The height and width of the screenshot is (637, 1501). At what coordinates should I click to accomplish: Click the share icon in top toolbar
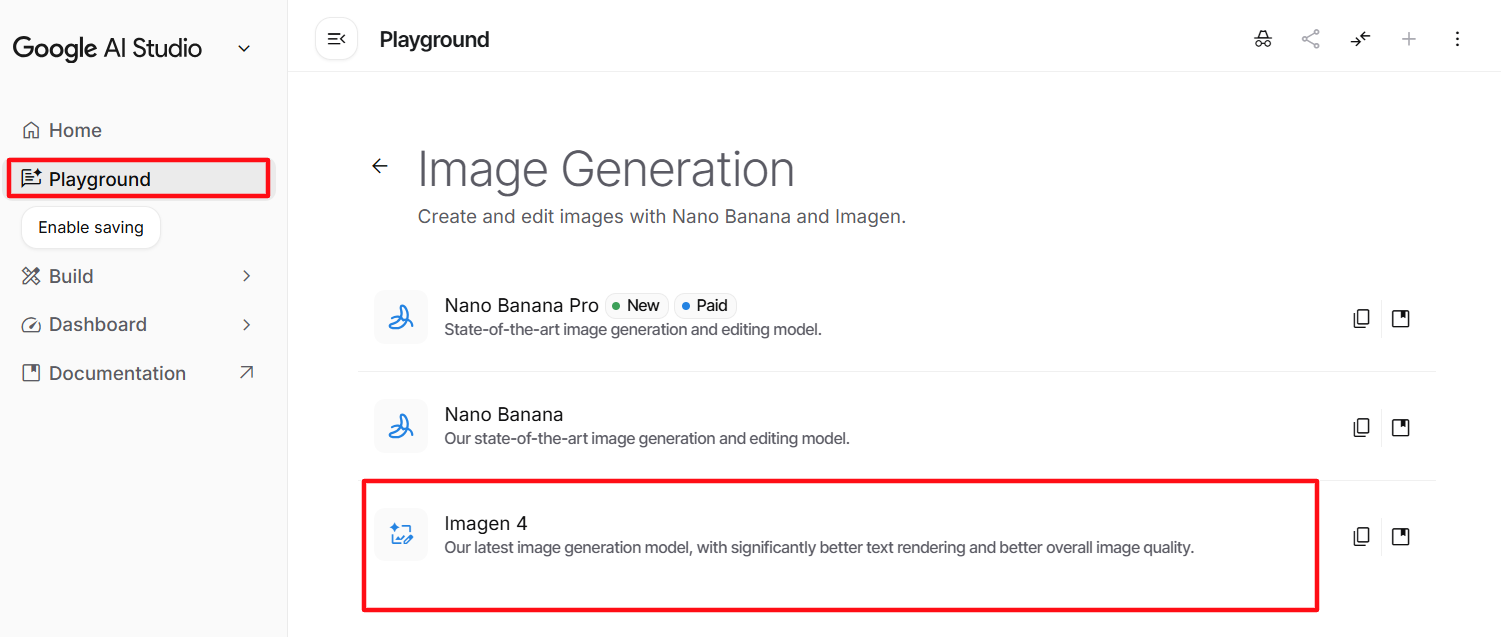tap(1310, 39)
